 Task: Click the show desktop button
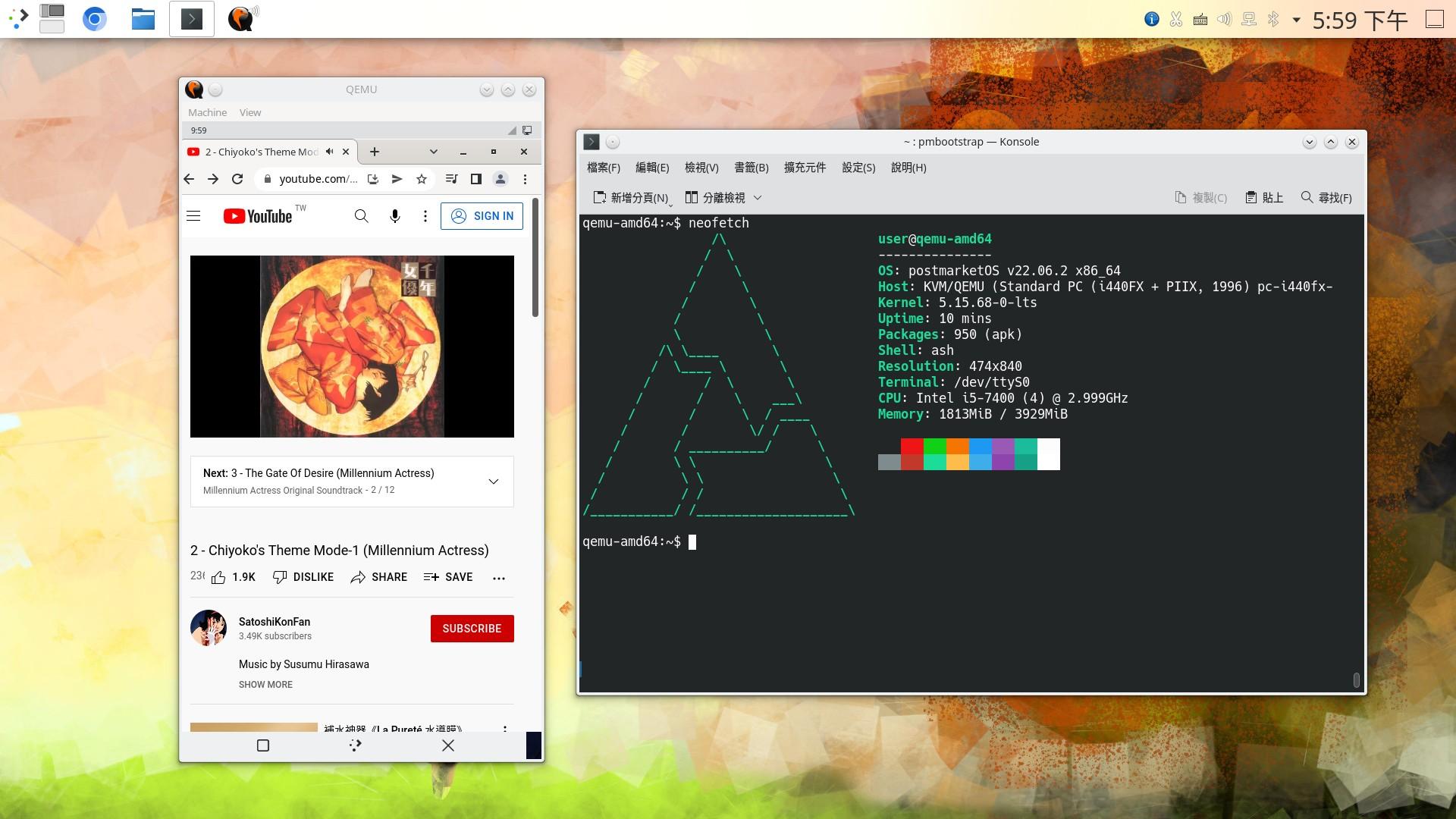tap(1435, 20)
